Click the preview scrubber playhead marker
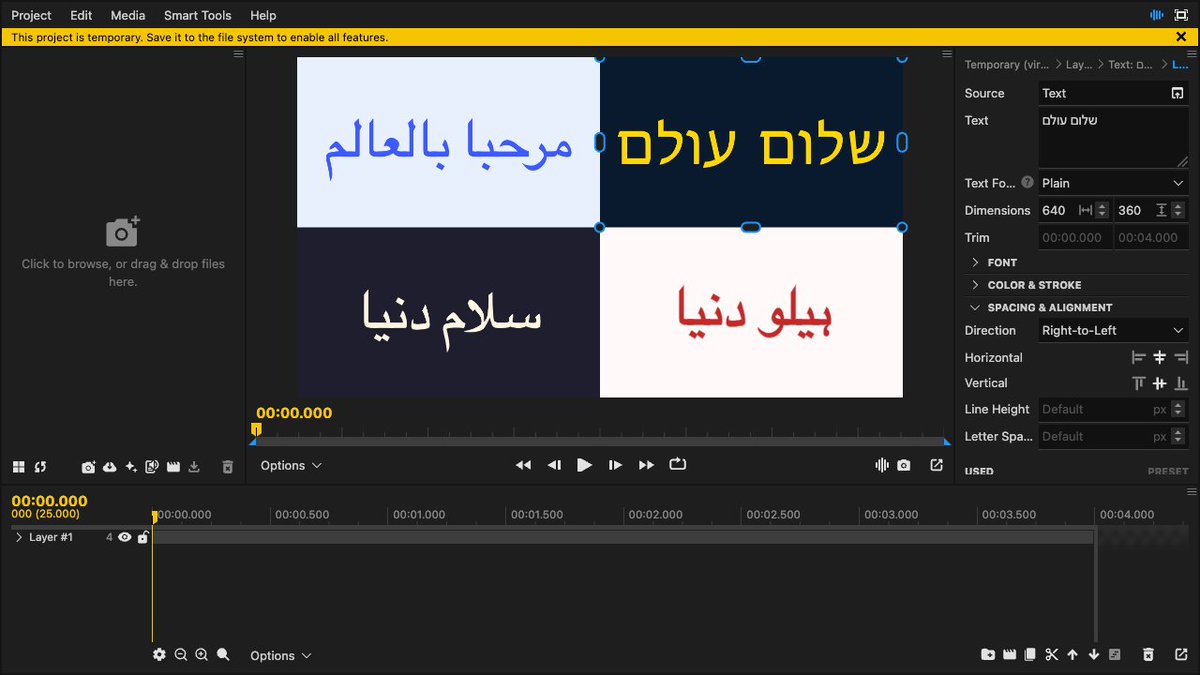 (x=256, y=430)
